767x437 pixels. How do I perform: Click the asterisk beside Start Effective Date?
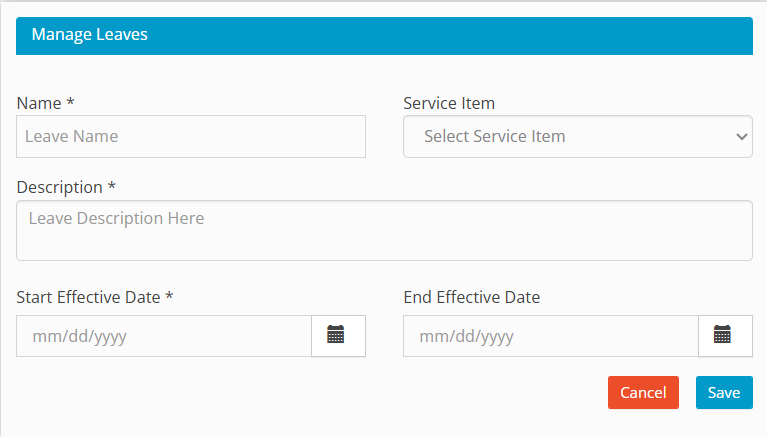170,297
